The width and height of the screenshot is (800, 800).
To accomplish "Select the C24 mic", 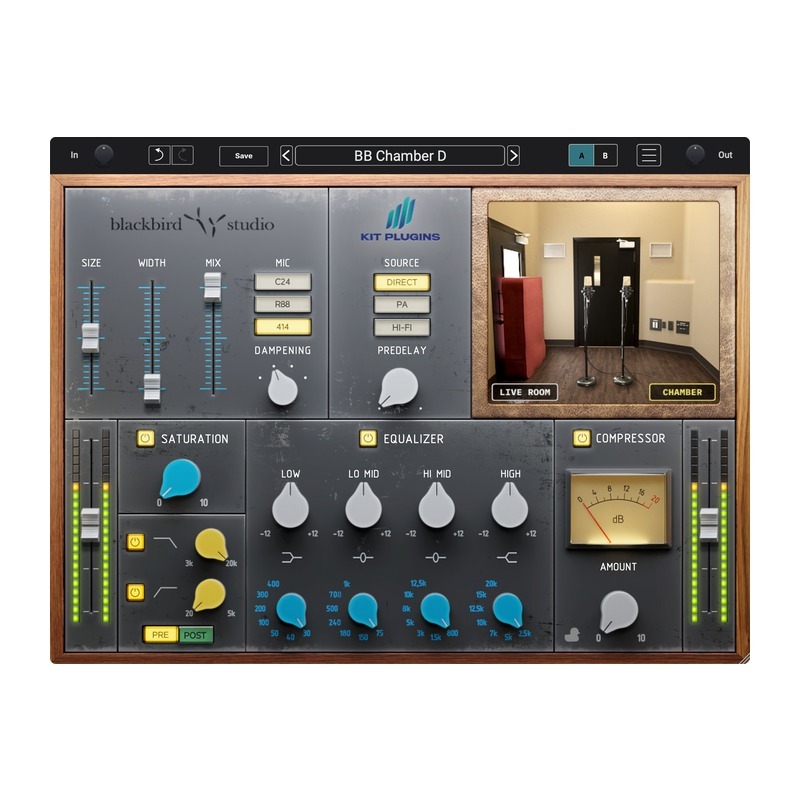I will (283, 282).
